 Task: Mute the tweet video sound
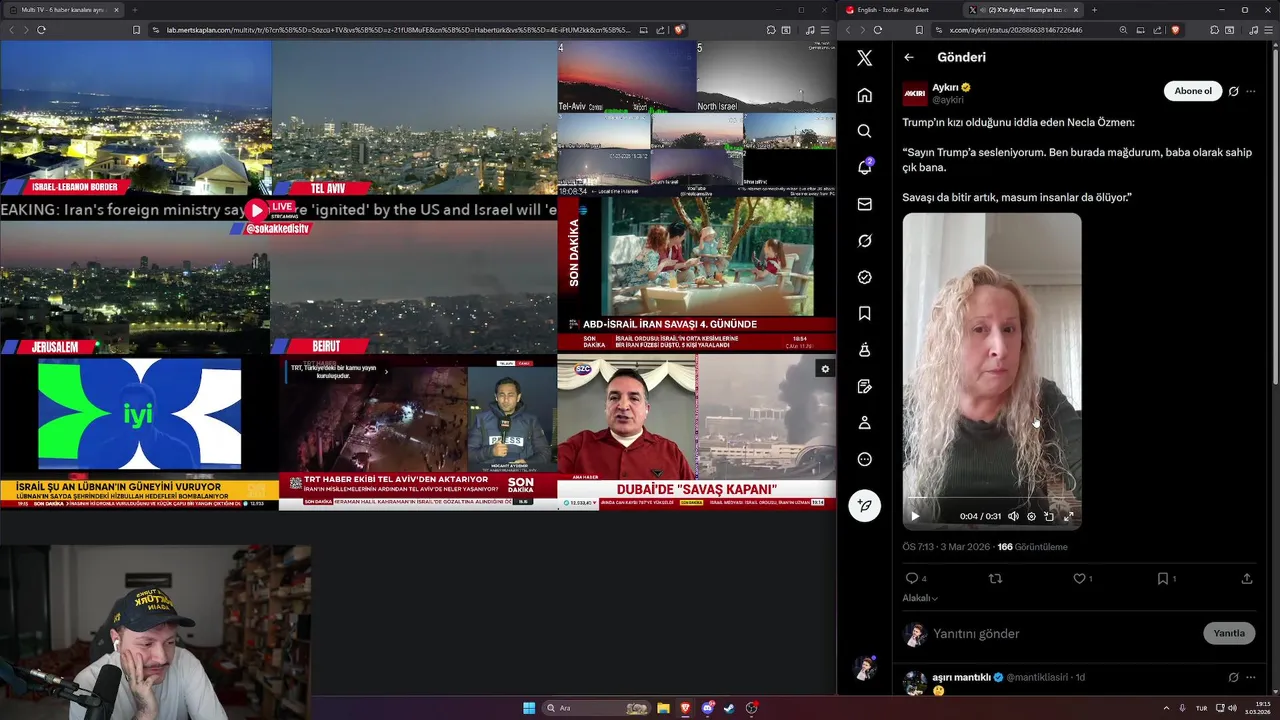1013,516
